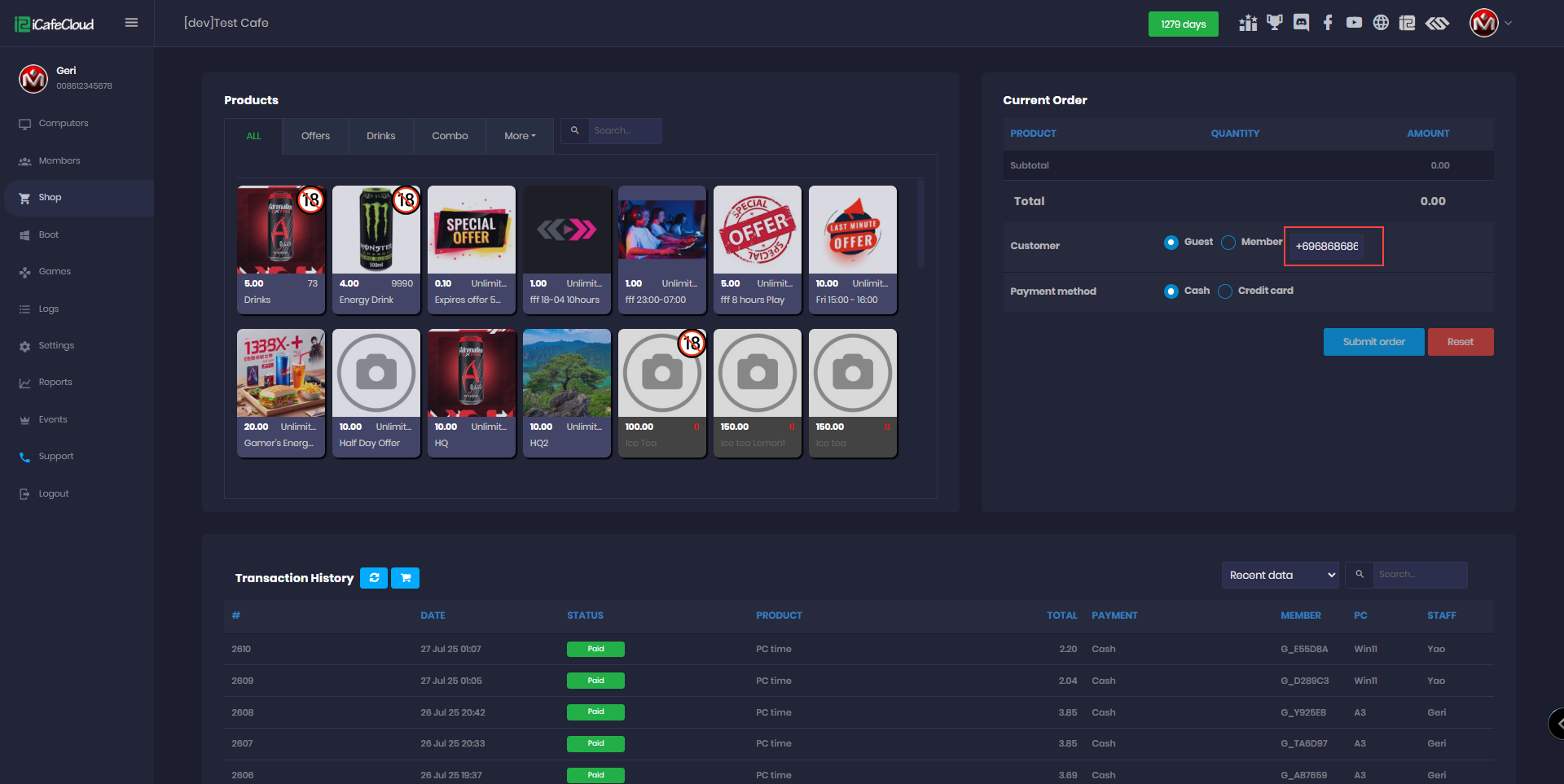1564x784 pixels.
Task: Click the hamburger menu icon
Action: tap(131, 23)
